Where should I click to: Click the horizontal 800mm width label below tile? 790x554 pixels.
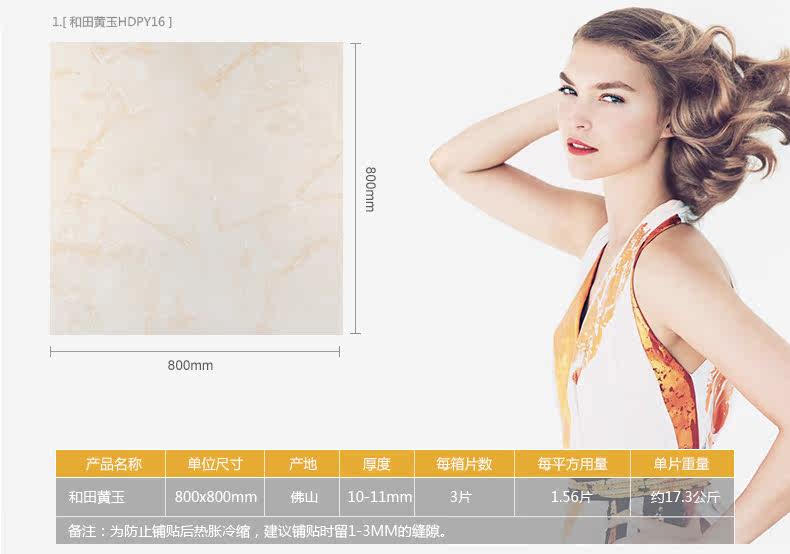point(190,365)
